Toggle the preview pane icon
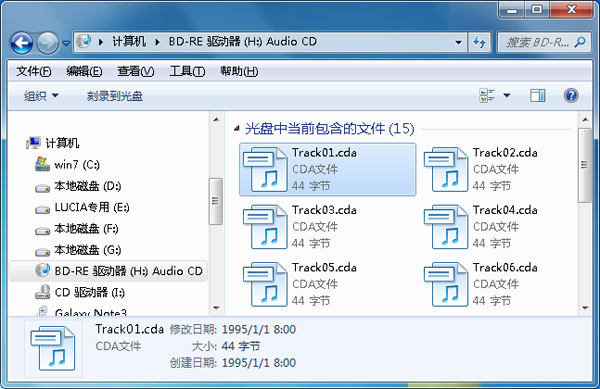Image resolution: width=600 pixels, height=389 pixels. tap(537, 96)
